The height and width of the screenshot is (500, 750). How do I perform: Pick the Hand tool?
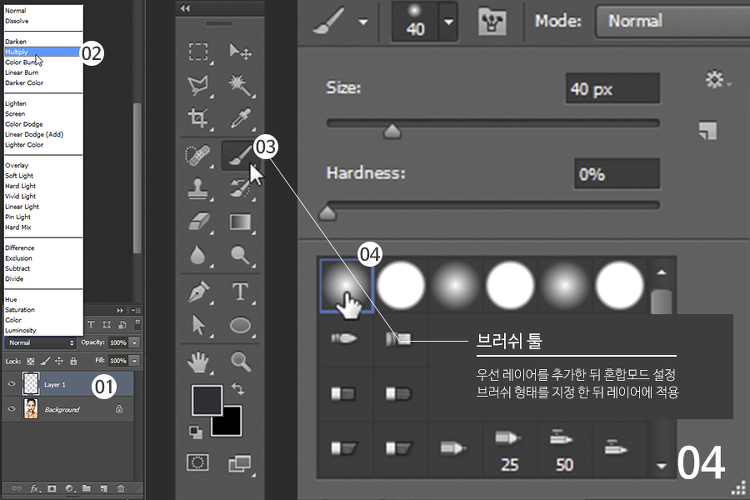pyautogui.click(x=198, y=362)
